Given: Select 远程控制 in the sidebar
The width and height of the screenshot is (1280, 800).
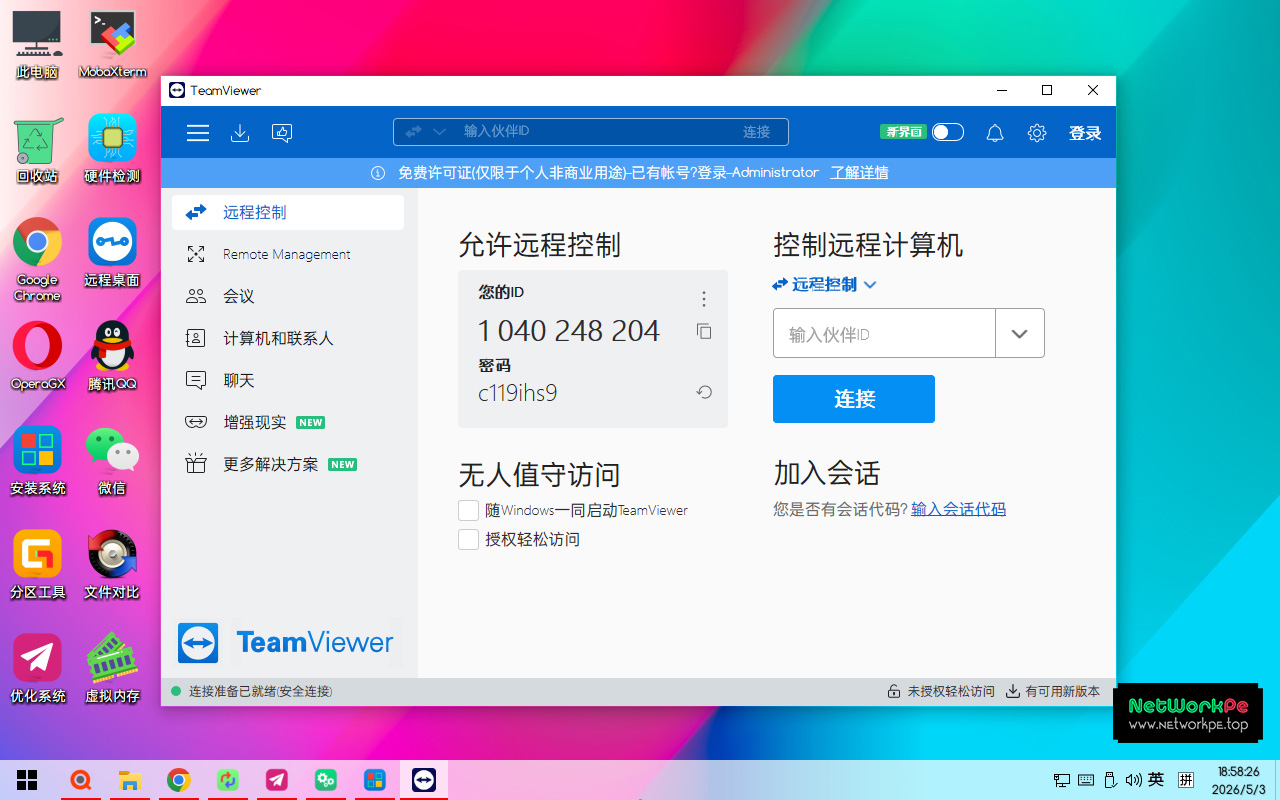Looking at the screenshot, I should tap(288, 212).
